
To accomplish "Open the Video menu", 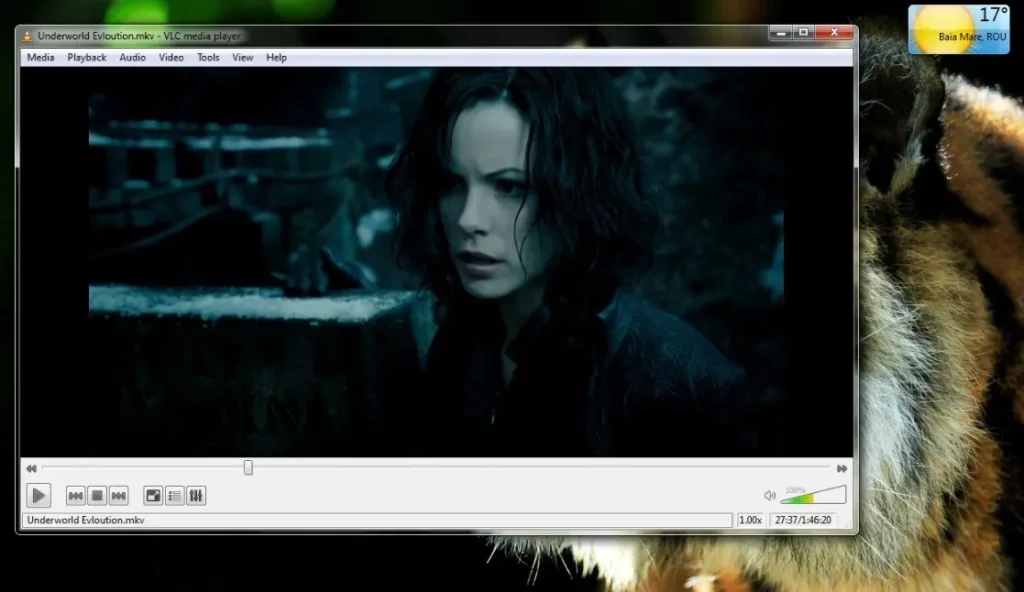I will point(171,58).
